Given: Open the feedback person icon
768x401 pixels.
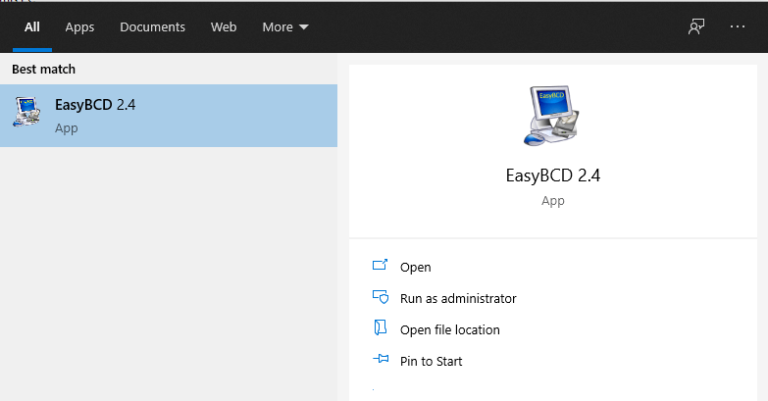Looking at the screenshot, I should pyautogui.click(x=696, y=27).
